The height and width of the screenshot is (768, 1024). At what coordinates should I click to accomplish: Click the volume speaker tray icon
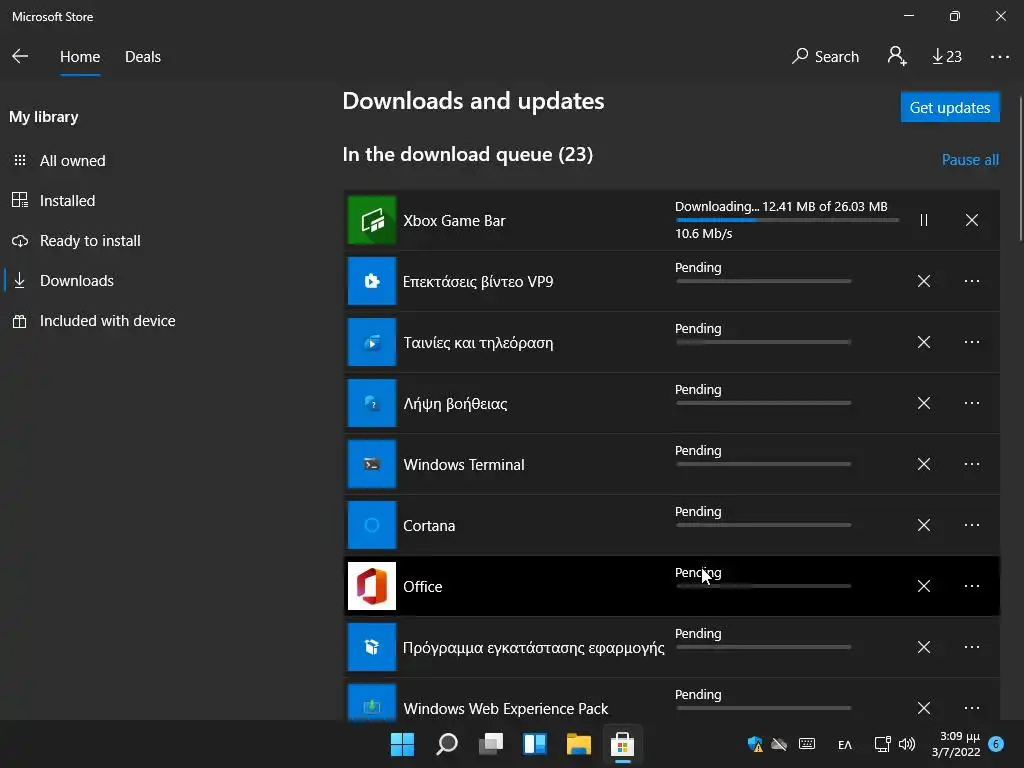point(906,744)
